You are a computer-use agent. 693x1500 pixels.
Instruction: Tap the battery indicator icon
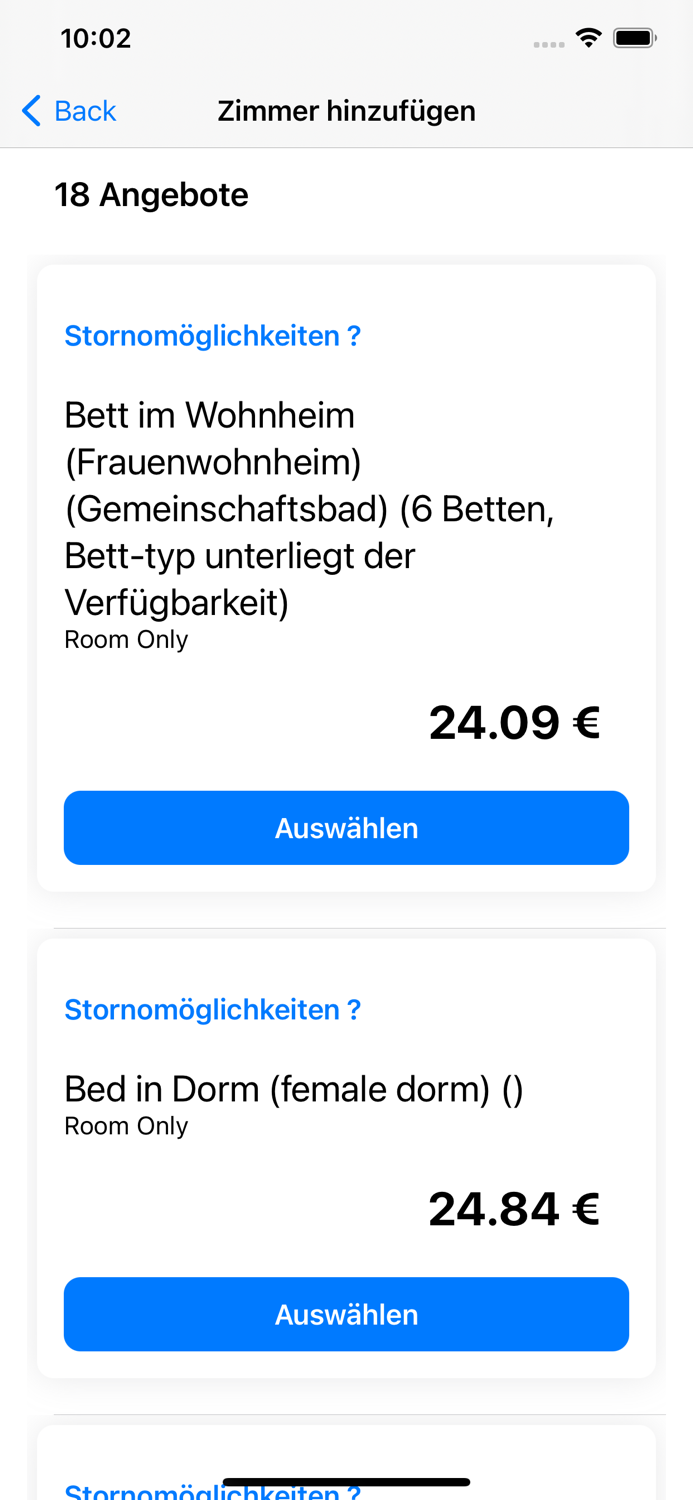(635, 36)
